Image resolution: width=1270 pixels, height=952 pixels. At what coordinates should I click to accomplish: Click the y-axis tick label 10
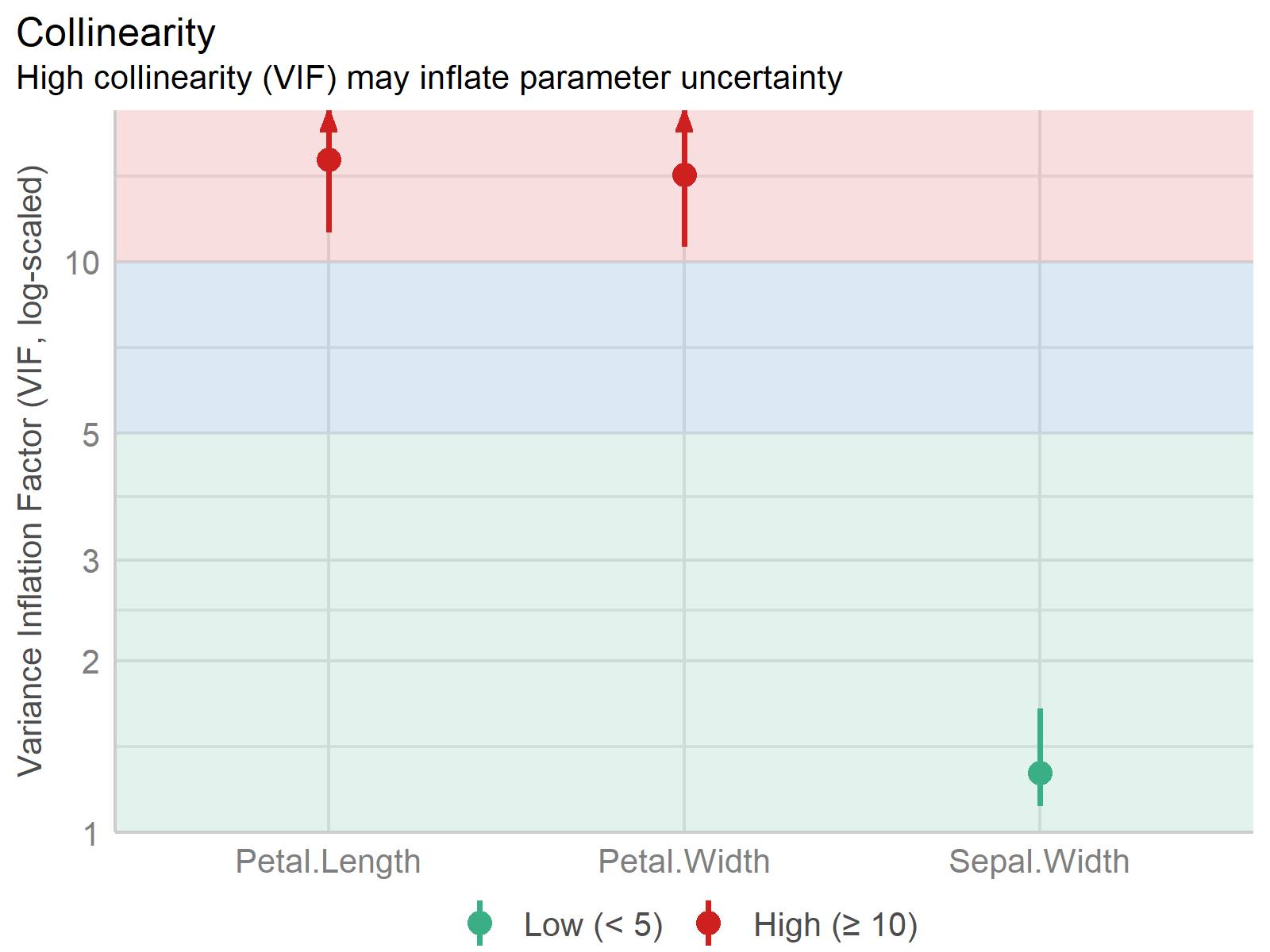tap(83, 263)
